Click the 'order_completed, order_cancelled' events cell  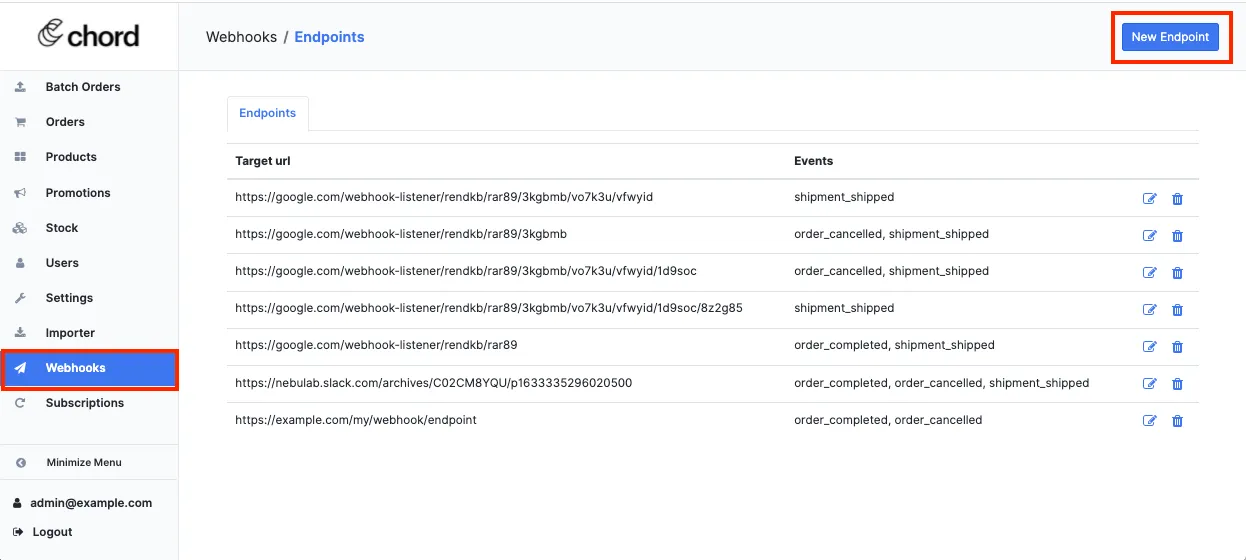tap(888, 420)
